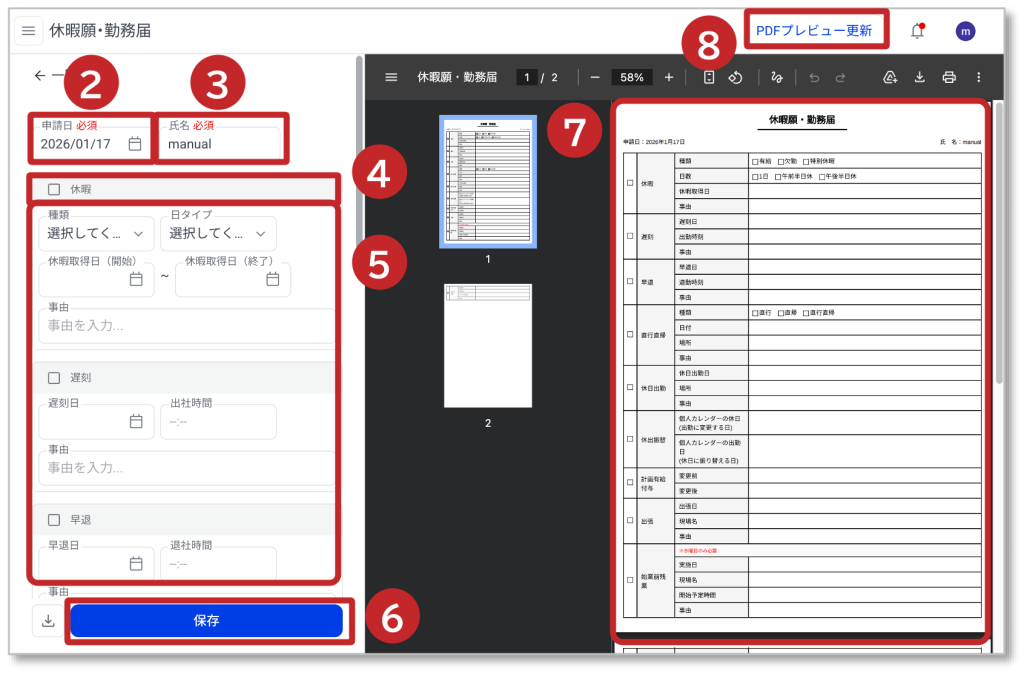The image size is (1024, 674).
Task: Click the blue 保存 button
Action: pyautogui.click(x=206, y=621)
